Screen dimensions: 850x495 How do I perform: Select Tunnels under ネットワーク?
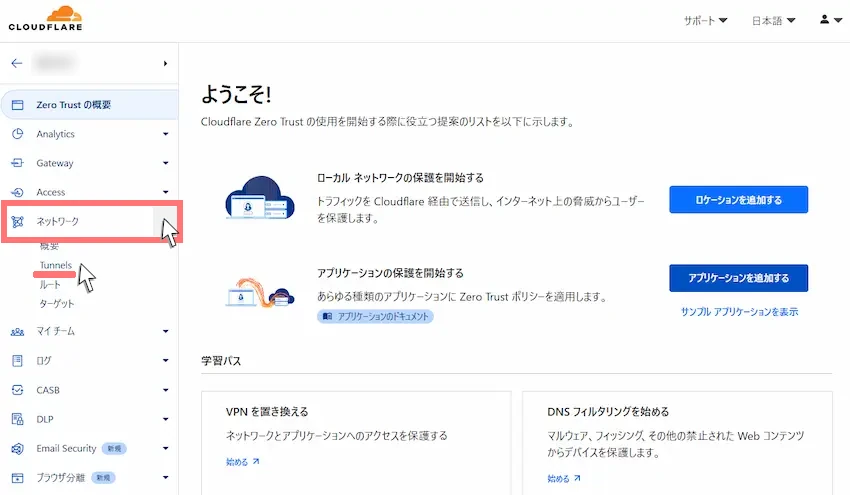coord(55,265)
